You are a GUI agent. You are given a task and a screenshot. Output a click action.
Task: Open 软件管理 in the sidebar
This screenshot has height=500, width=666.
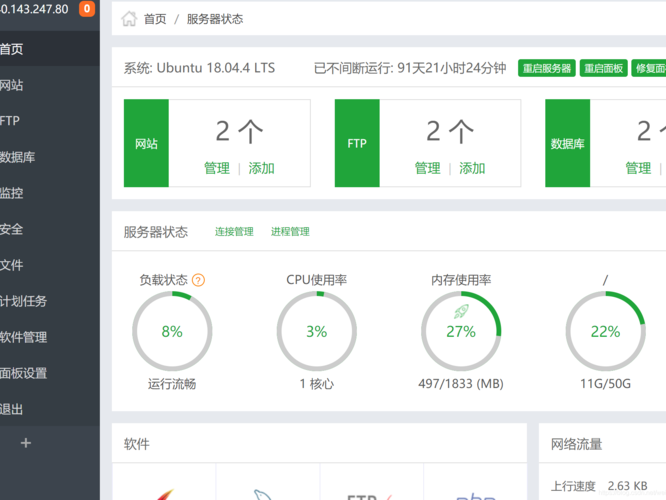50,337
